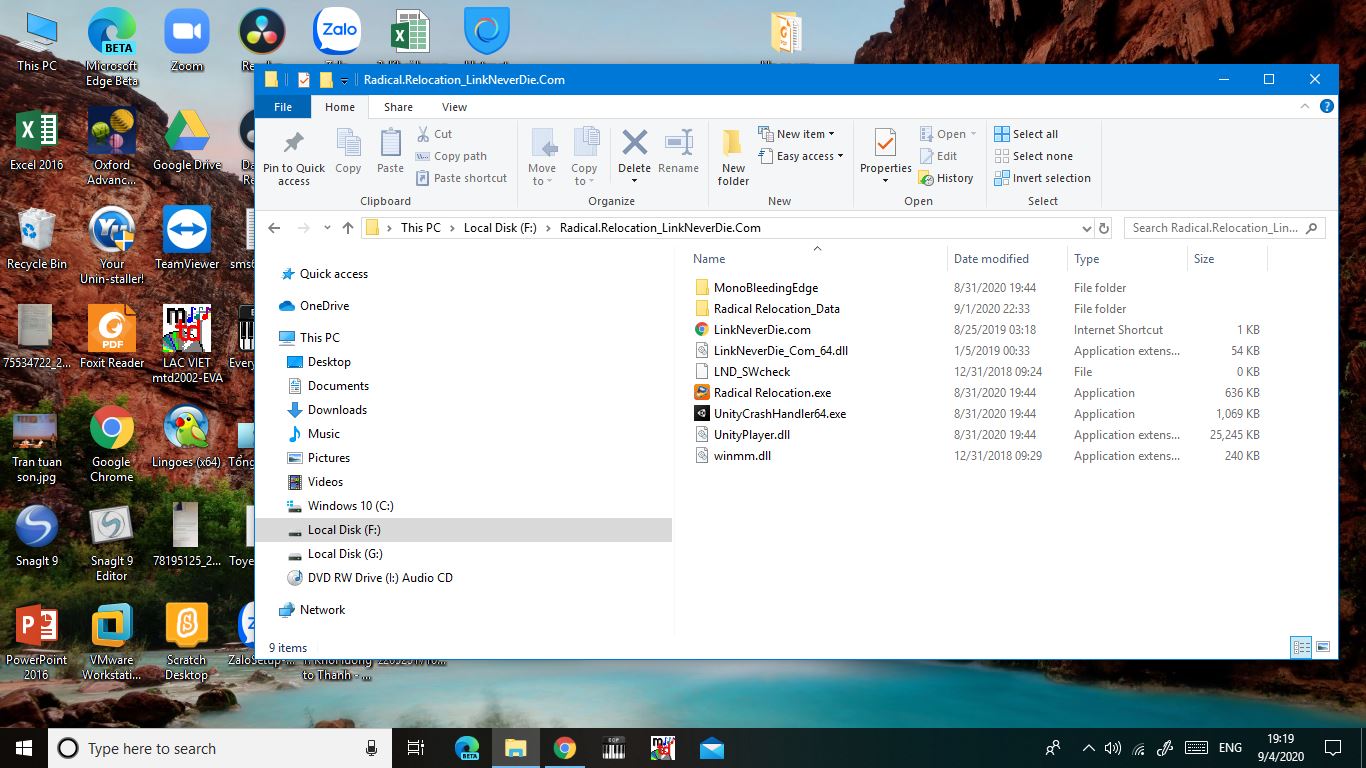The height and width of the screenshot is (768, 1366).
Task: Switch to large icons view toggle
Action: [1323, 647]
